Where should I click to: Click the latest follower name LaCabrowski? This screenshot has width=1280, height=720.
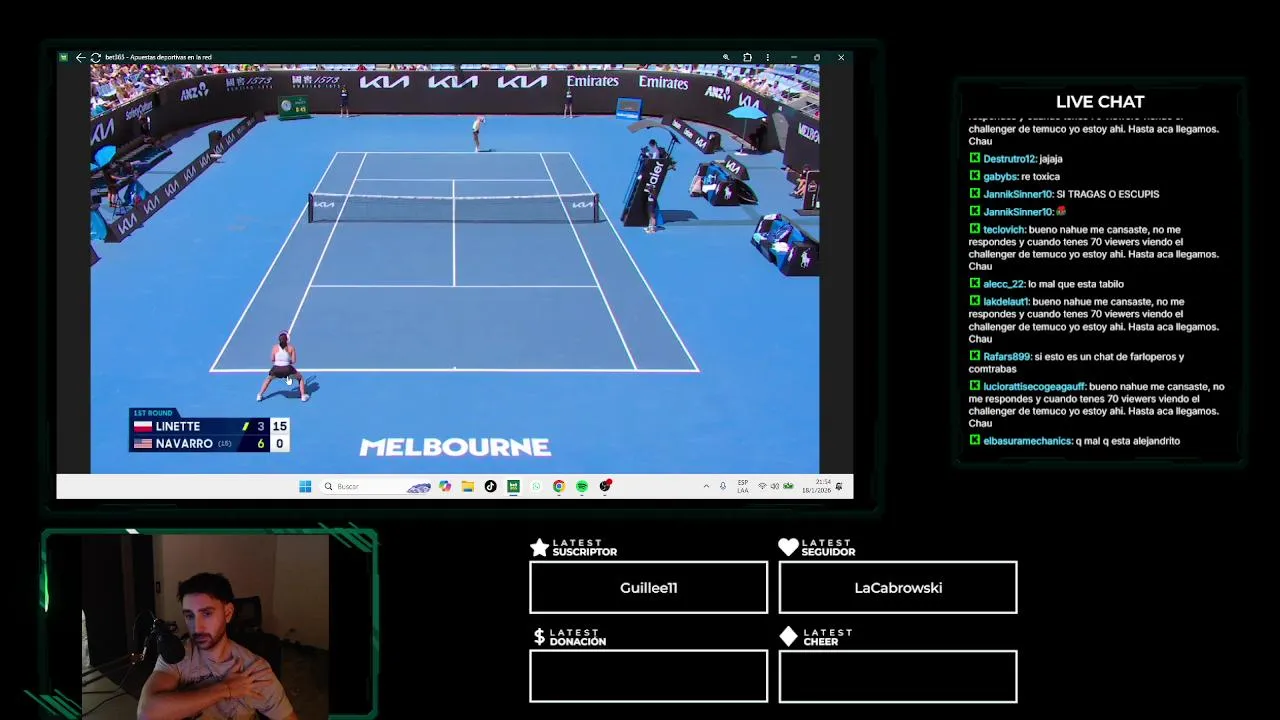click(x=898, y=588)
